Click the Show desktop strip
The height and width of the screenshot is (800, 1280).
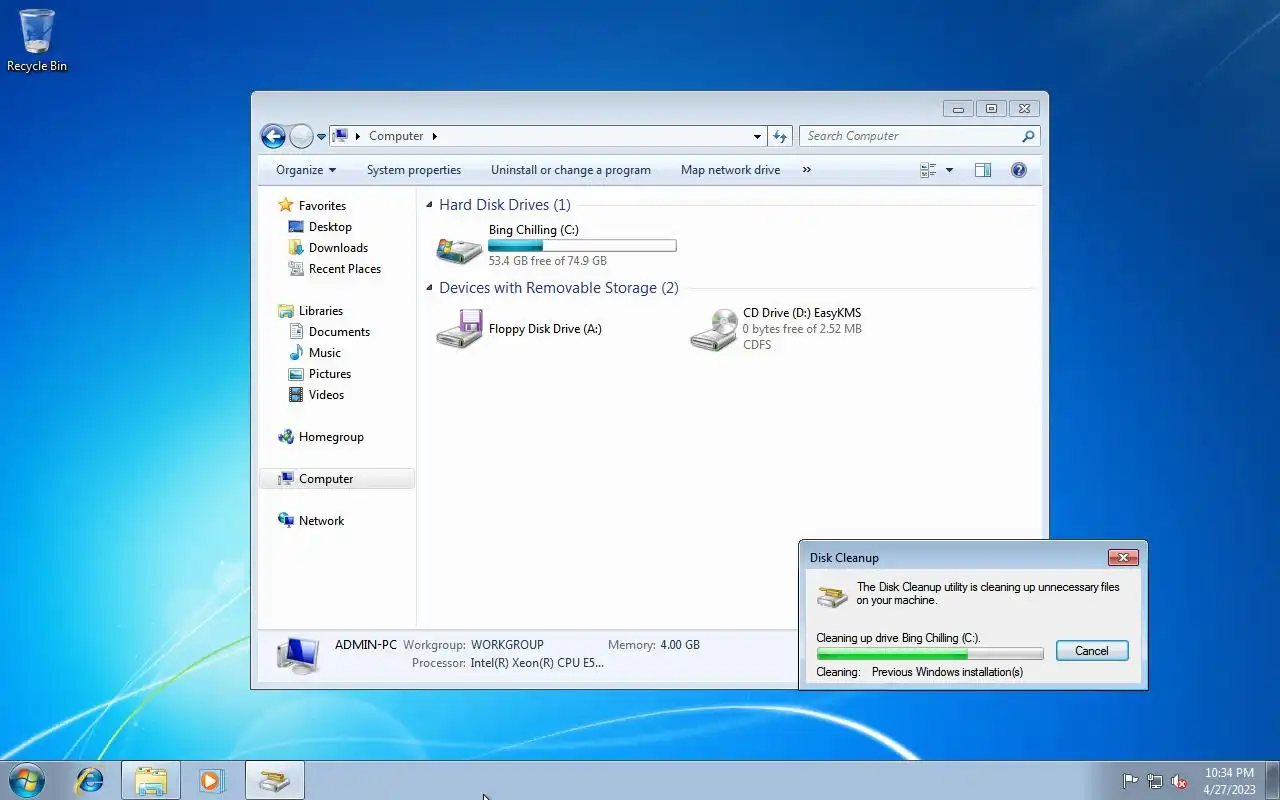pyautogui.click(x=1272, y=780)
